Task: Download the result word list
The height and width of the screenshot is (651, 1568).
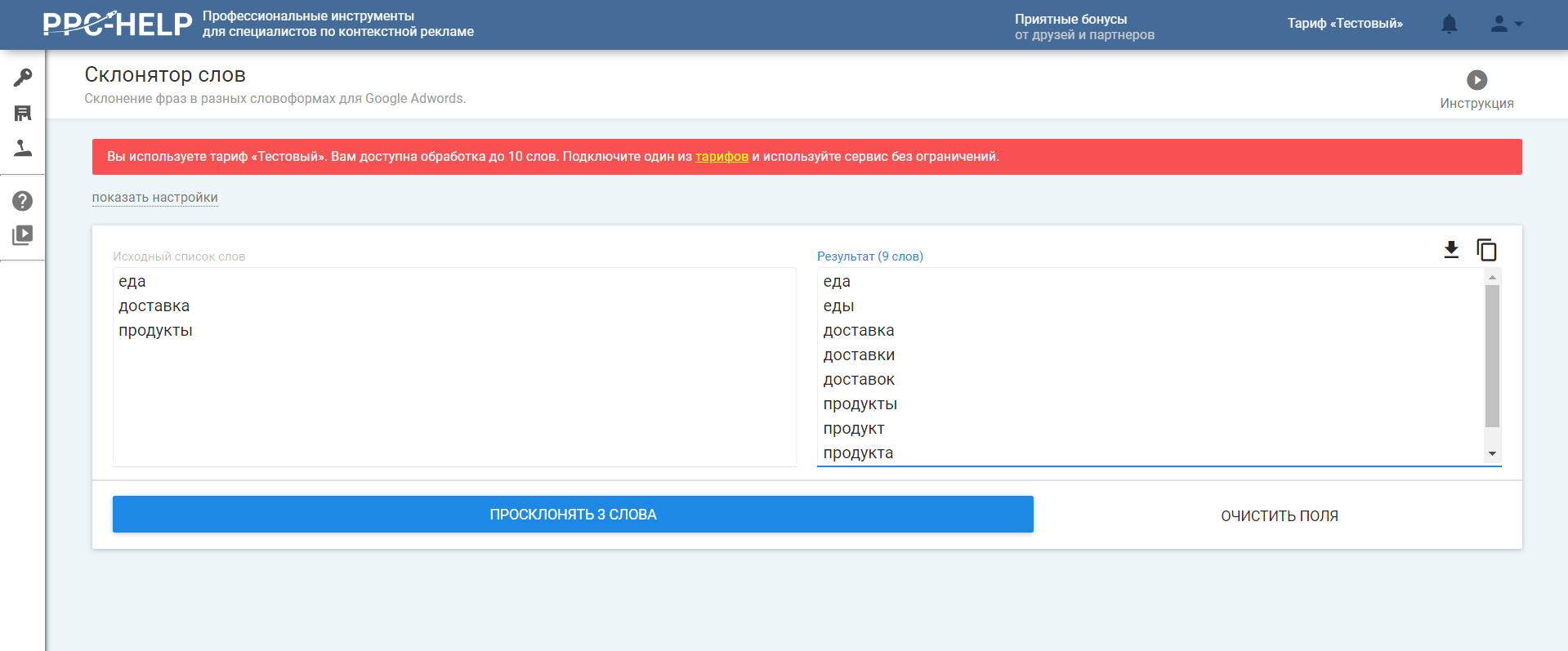Action: click(x=1451, y=249)
